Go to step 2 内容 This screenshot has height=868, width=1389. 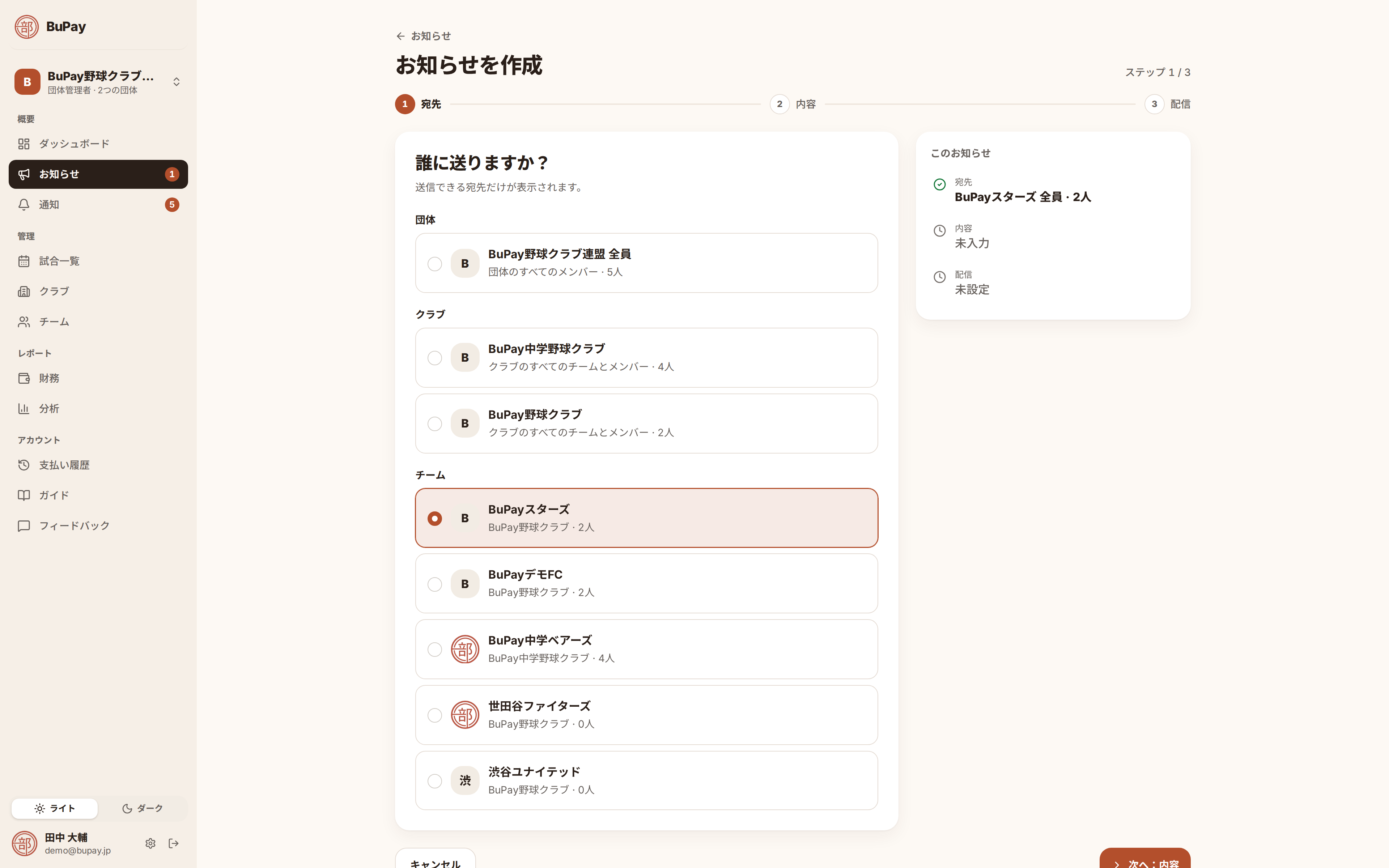[793, 105]
